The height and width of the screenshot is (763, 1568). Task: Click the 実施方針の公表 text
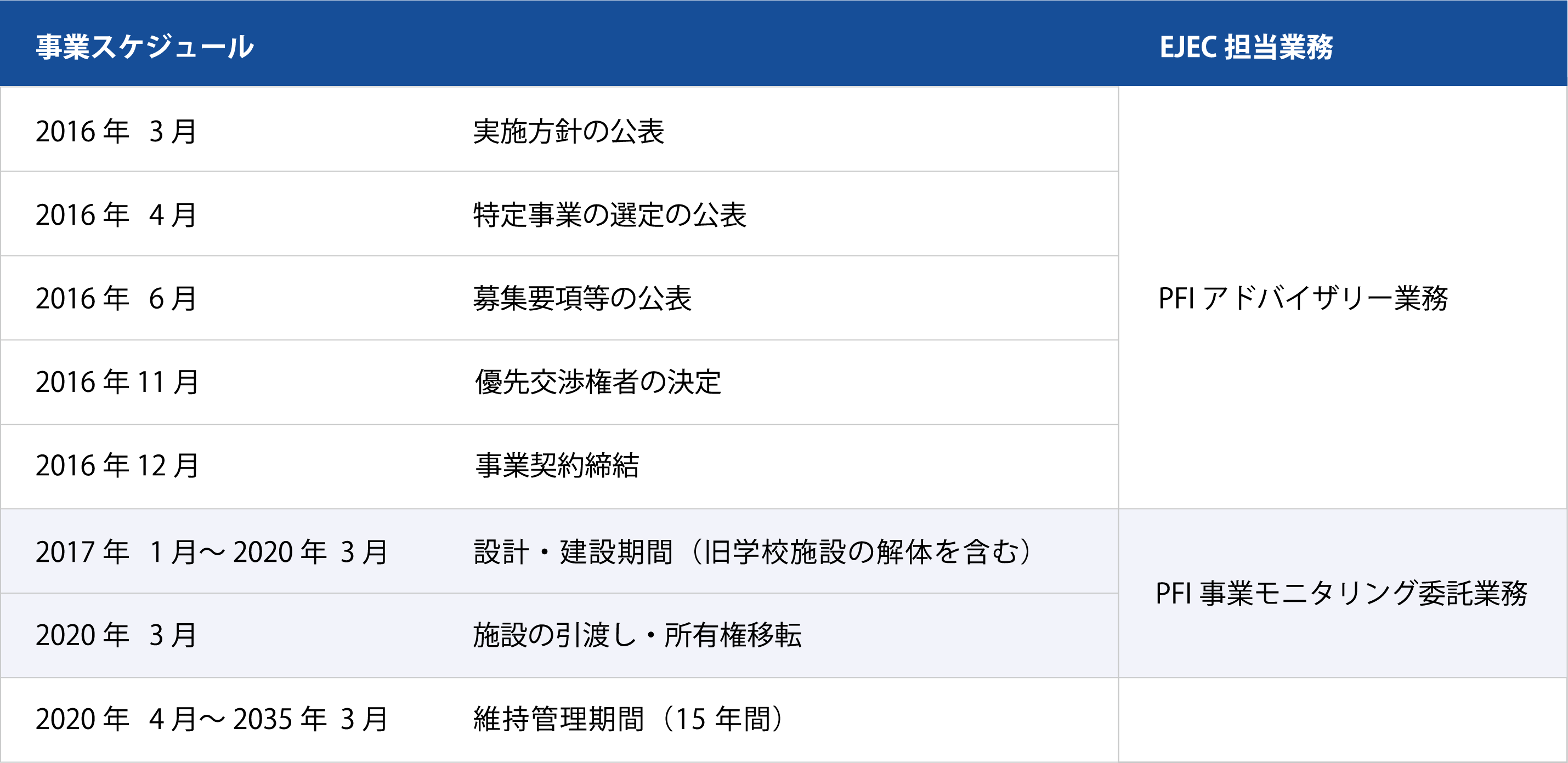[x=569, y=132]
